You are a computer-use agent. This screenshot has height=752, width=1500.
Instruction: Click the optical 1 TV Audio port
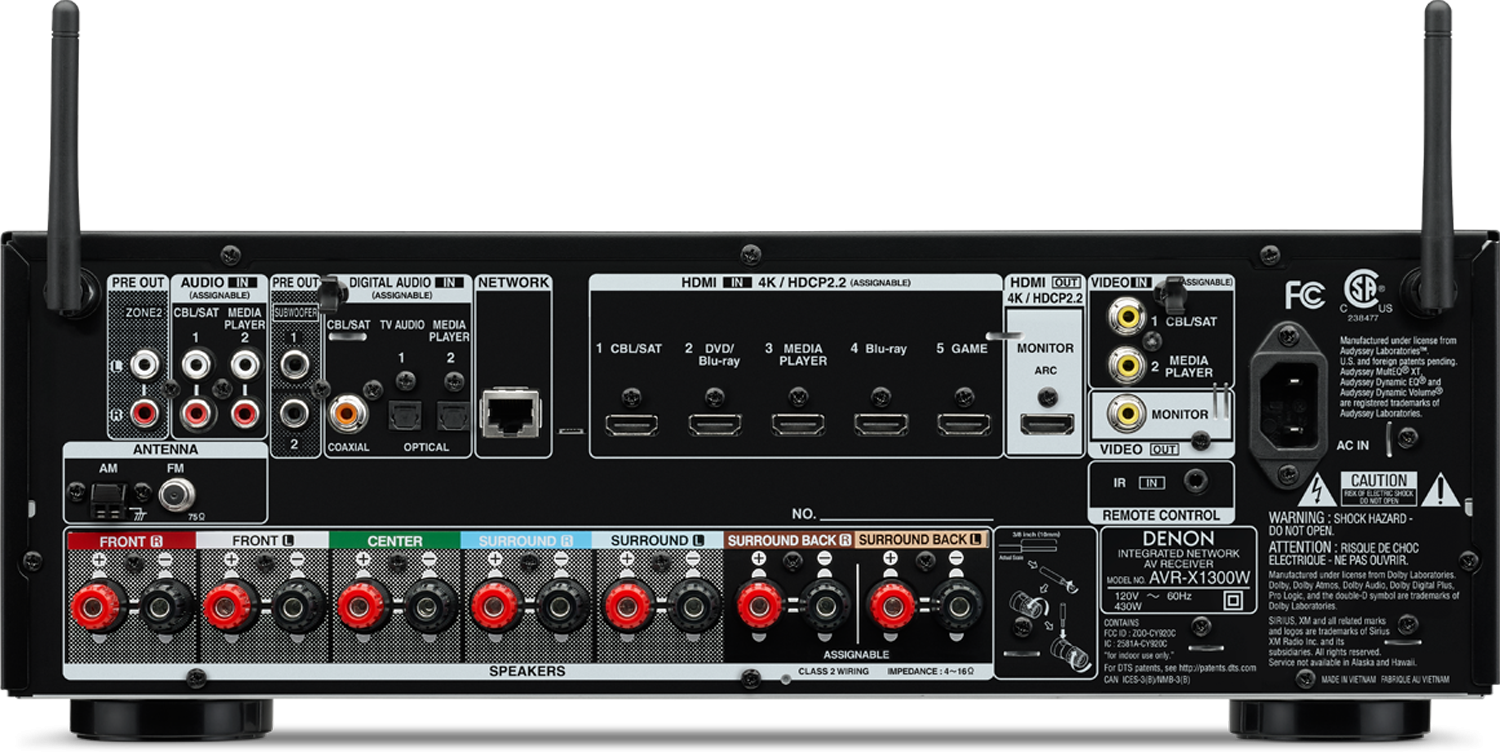coord(404,414)
